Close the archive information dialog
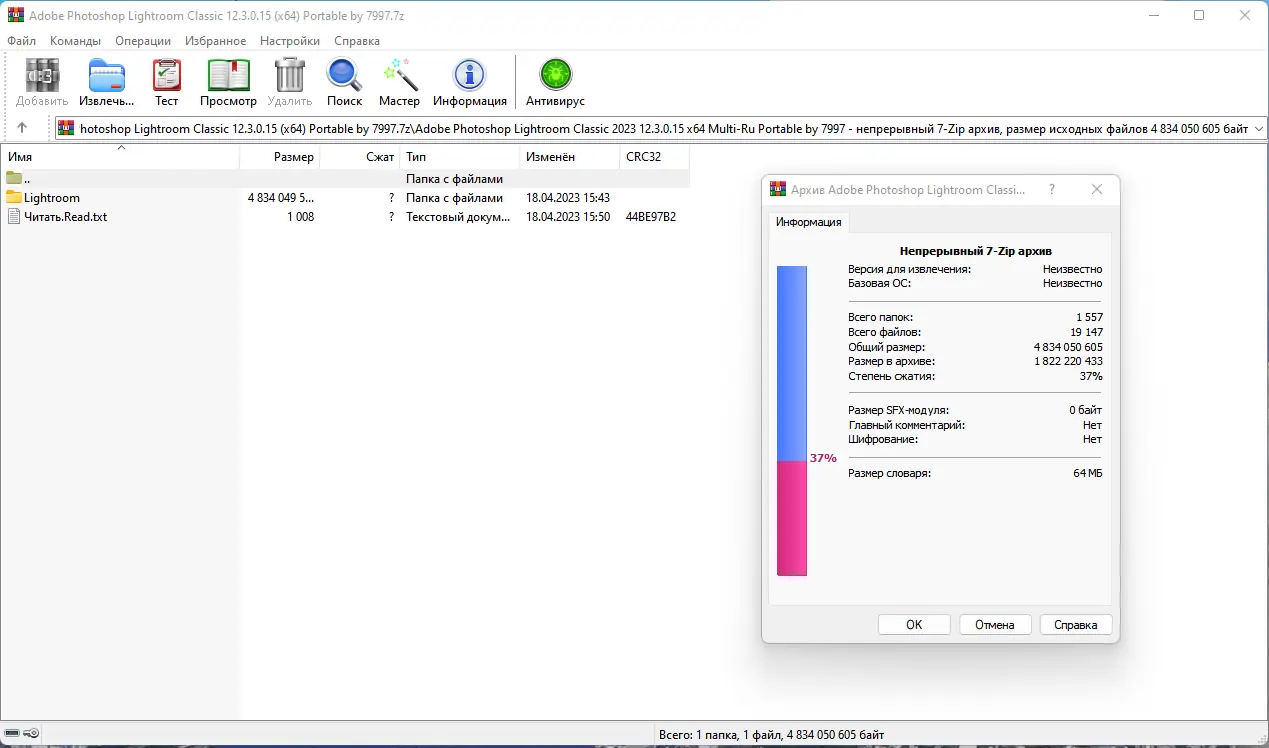1269x748 pixels. click(x=1097, y=189)
